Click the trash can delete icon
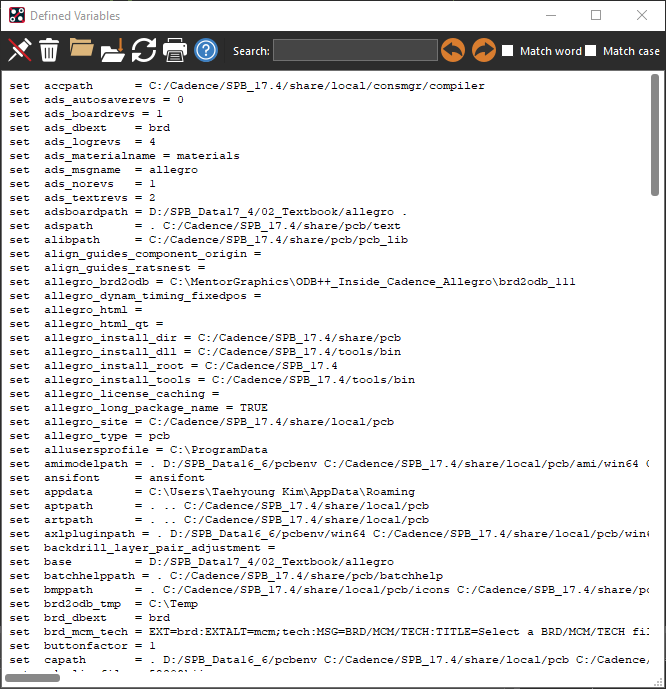The width and height of the screenshot is (666, 689). coord(49,50)
